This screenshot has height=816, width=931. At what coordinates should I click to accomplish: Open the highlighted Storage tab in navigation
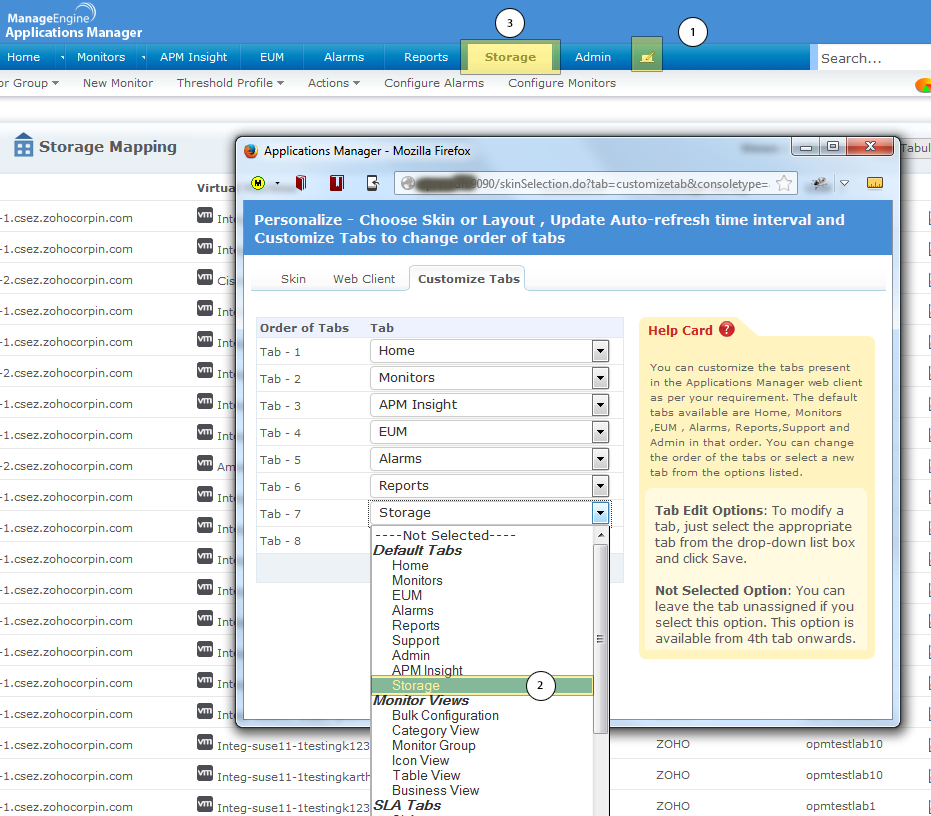pyautogui.click(x=510, y=57)
